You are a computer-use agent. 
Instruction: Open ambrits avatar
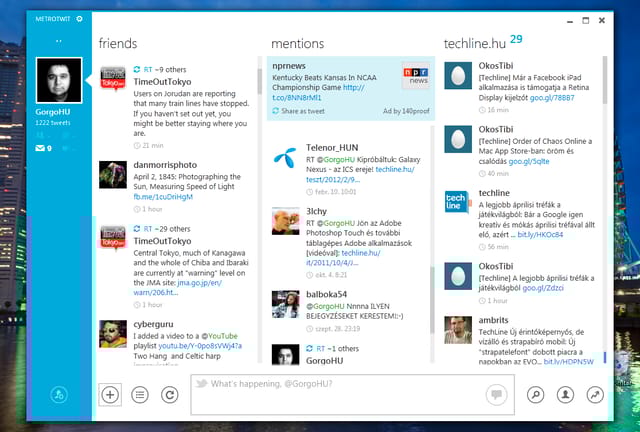(458, 330)
